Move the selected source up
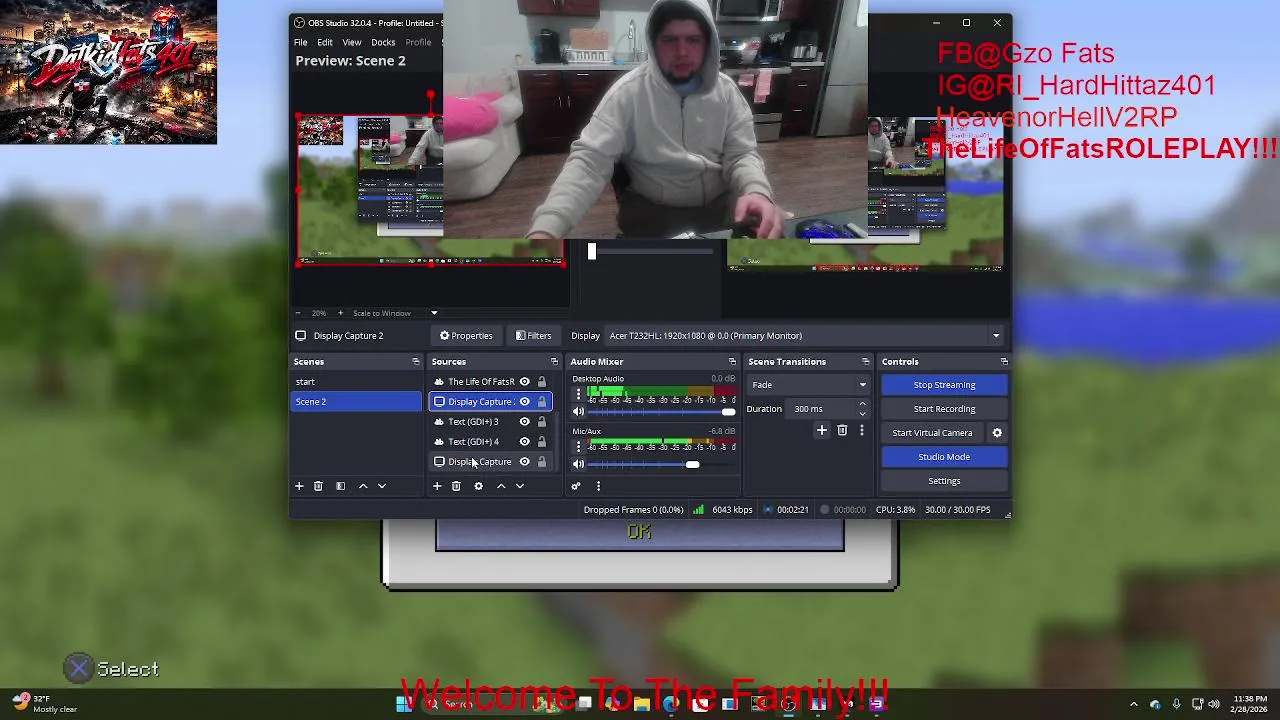 501,486
